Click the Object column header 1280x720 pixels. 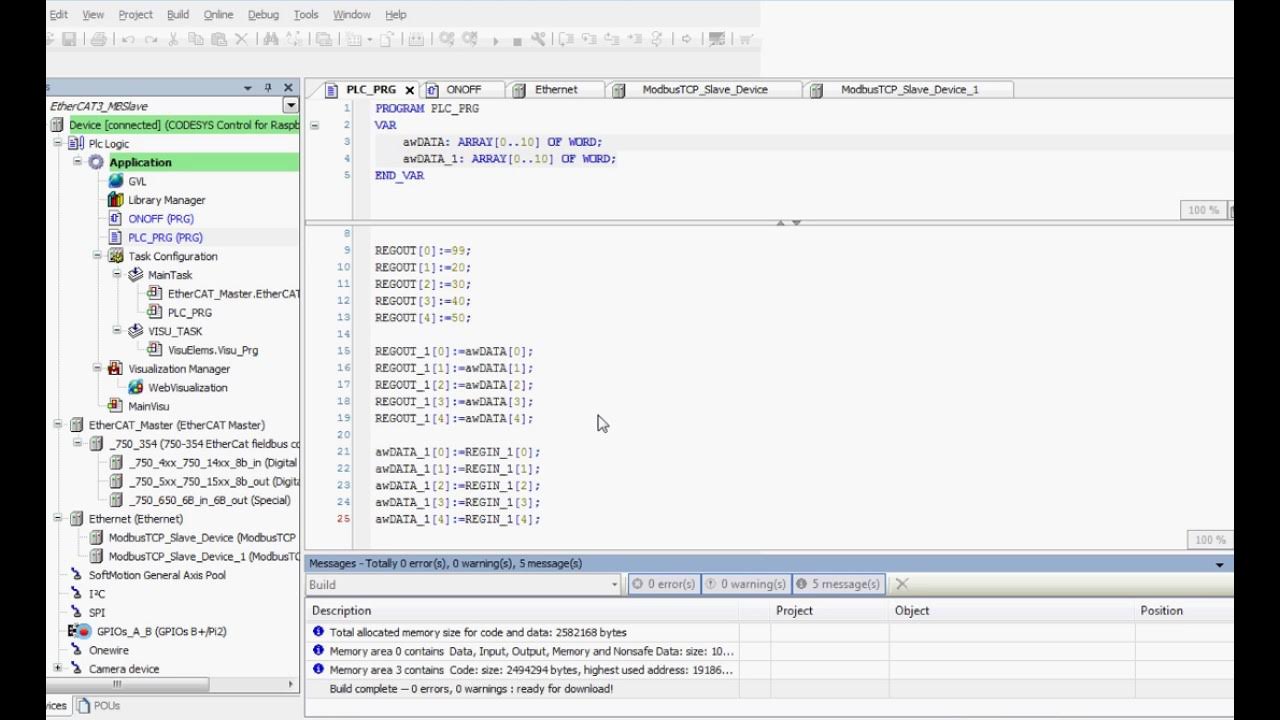1011,610
